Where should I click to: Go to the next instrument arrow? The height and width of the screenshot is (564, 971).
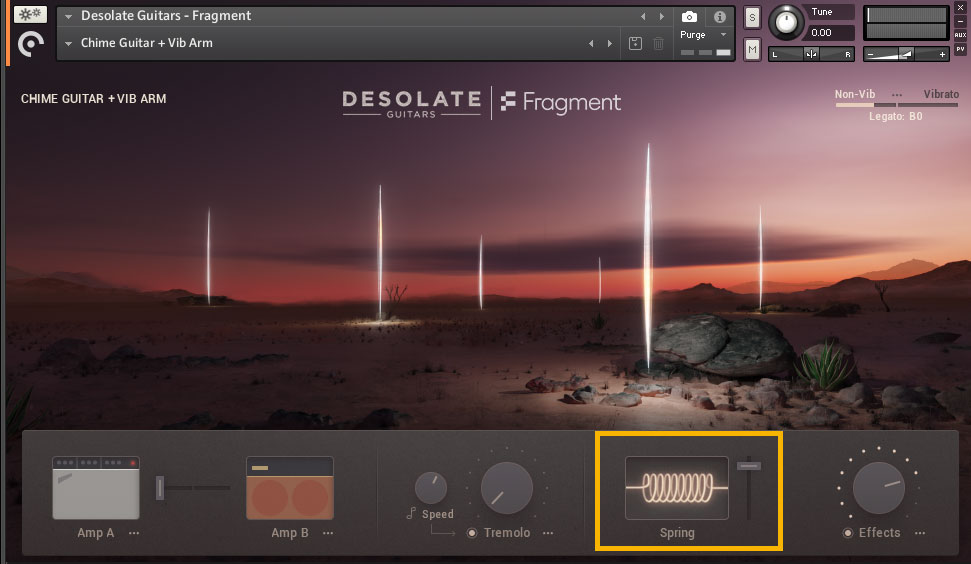[x=661, y=16]
